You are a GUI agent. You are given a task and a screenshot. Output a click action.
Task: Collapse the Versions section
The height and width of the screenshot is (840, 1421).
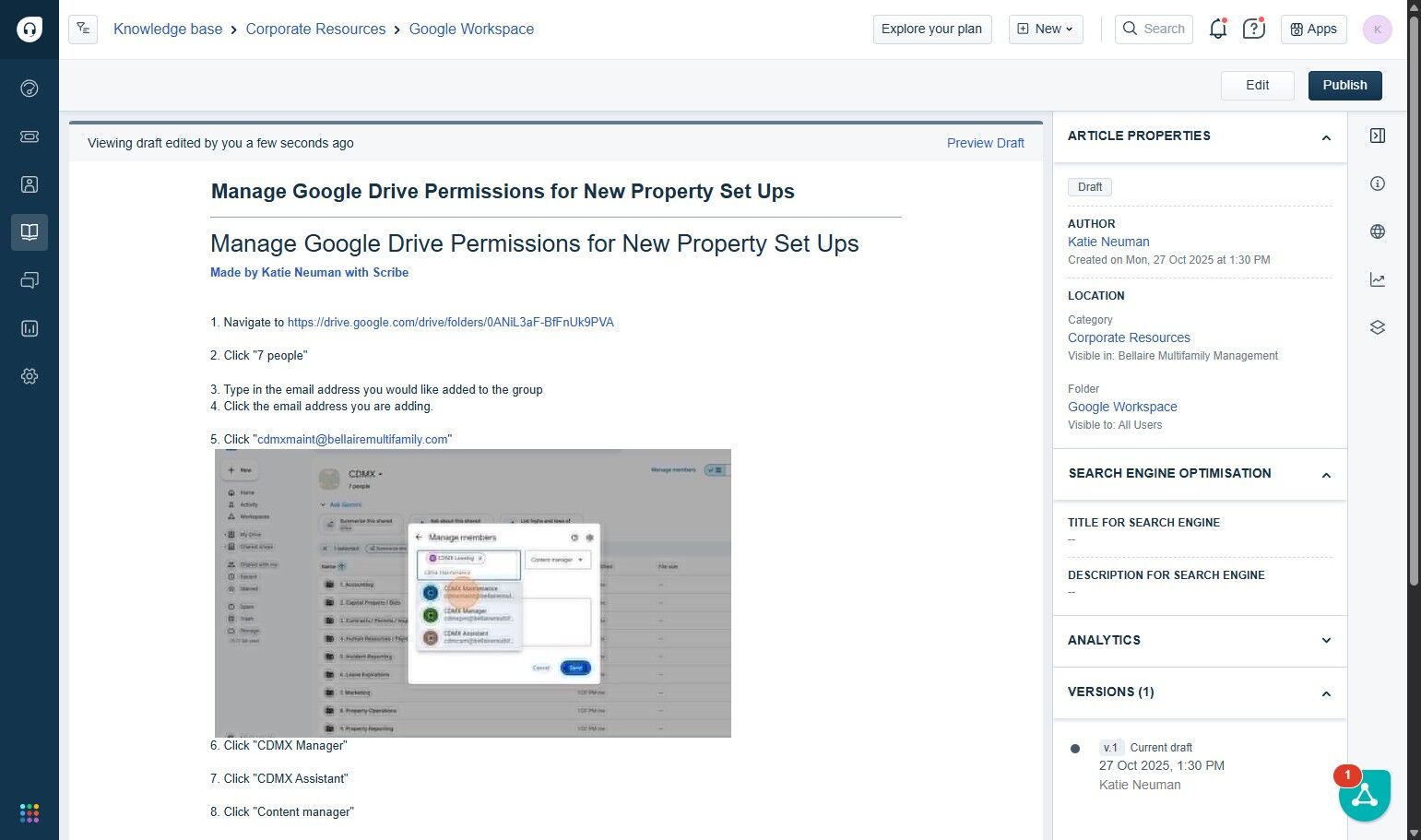[x=1326, y=693]
